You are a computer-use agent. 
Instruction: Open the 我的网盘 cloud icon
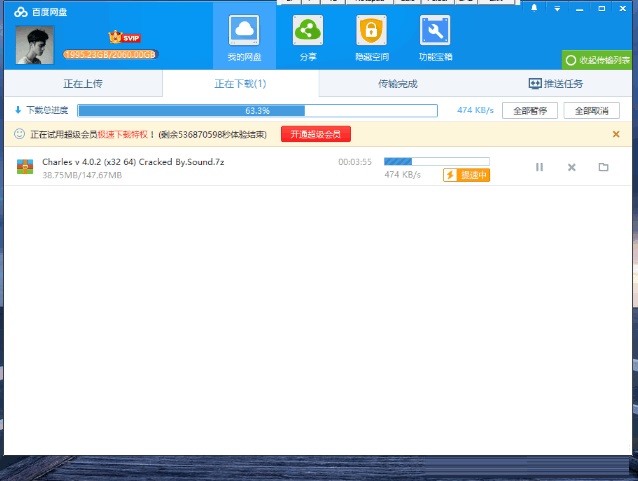244,31
